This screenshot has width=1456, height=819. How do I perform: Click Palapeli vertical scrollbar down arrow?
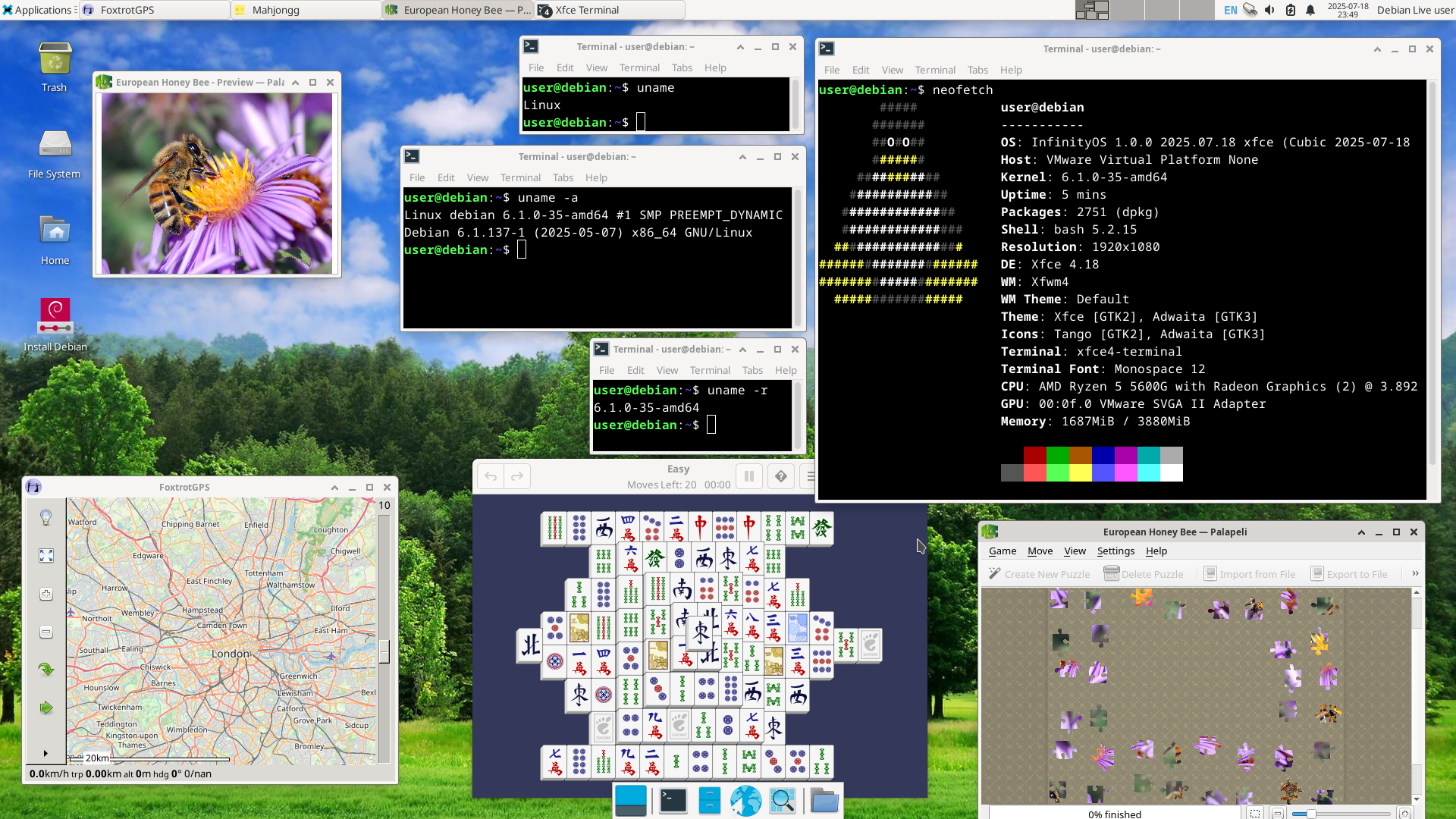1416,799
